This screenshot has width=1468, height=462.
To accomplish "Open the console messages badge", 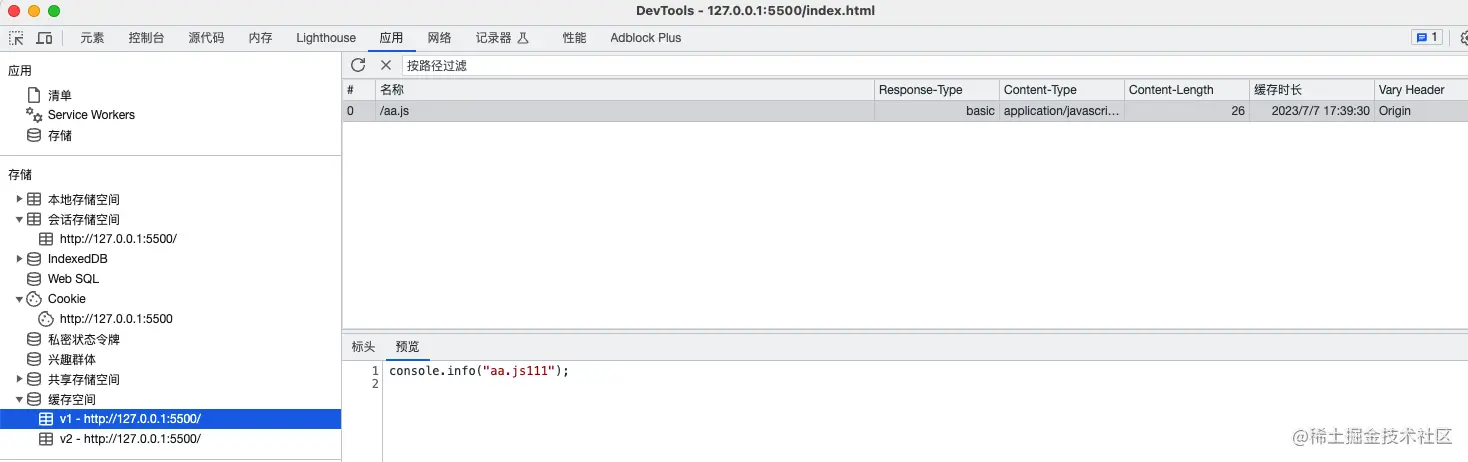I will point(1426,38).
